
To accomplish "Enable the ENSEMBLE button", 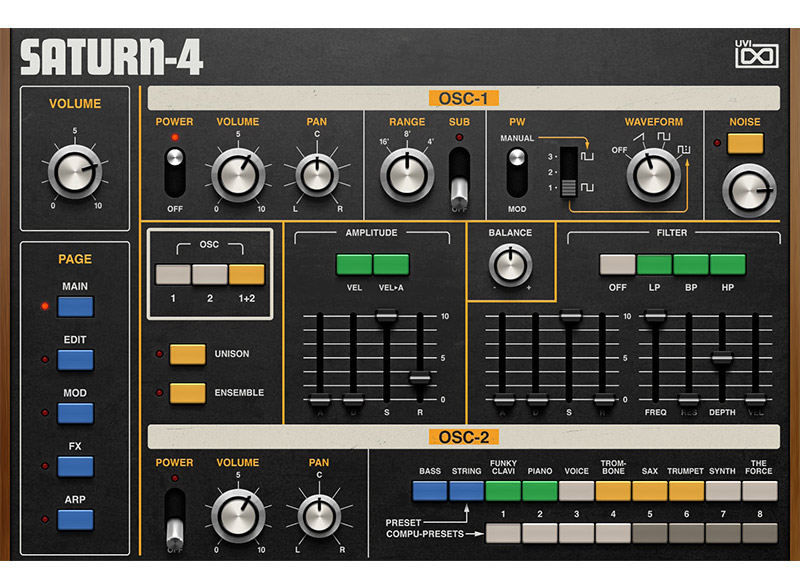I will tap(188, 393).
